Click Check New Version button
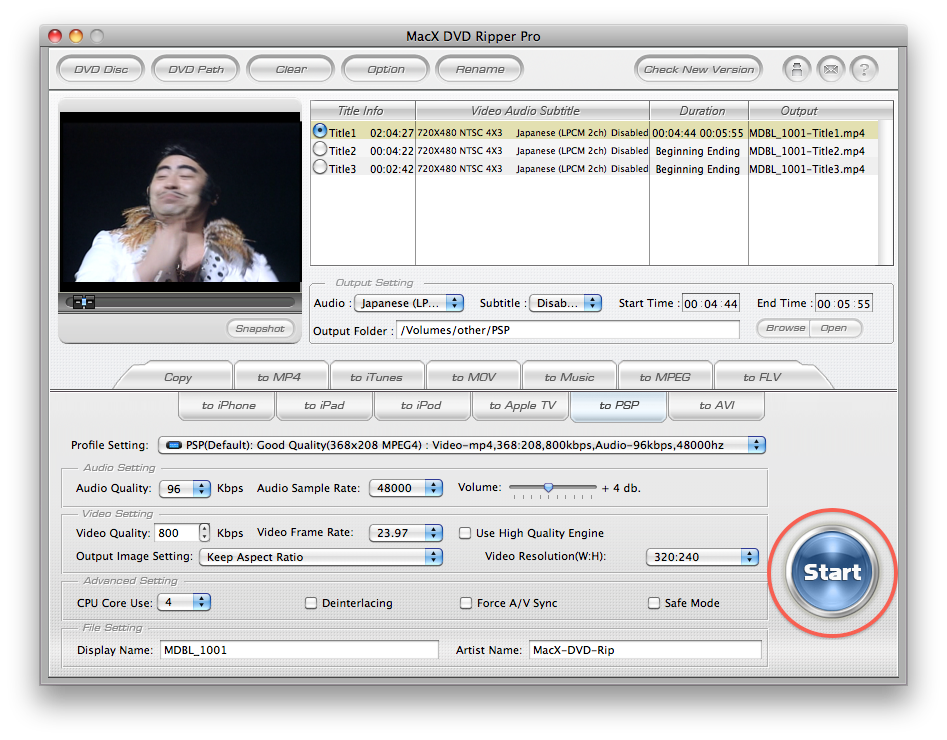947x740 pixels. tap(699, 69)
